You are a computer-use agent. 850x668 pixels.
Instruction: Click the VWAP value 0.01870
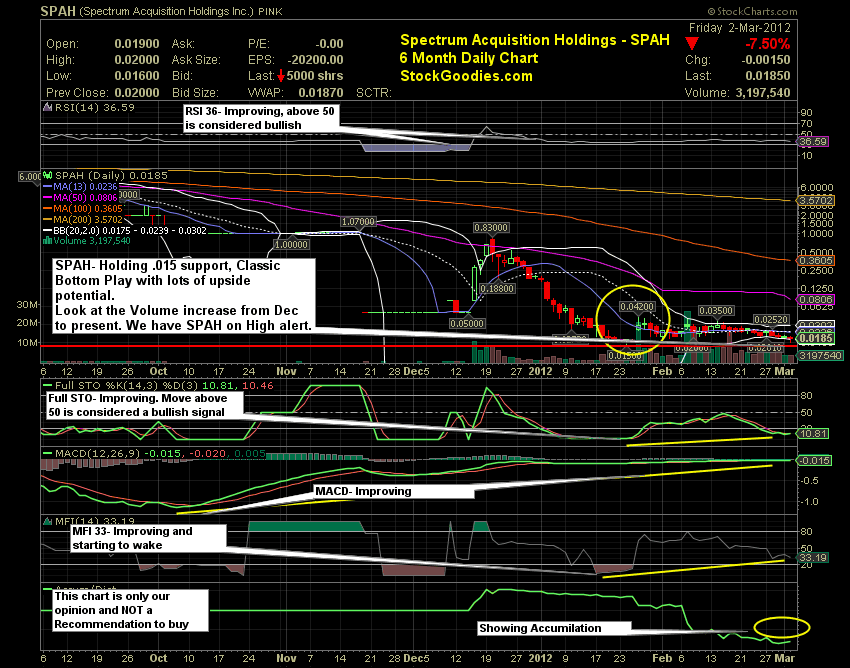(320, 93)
